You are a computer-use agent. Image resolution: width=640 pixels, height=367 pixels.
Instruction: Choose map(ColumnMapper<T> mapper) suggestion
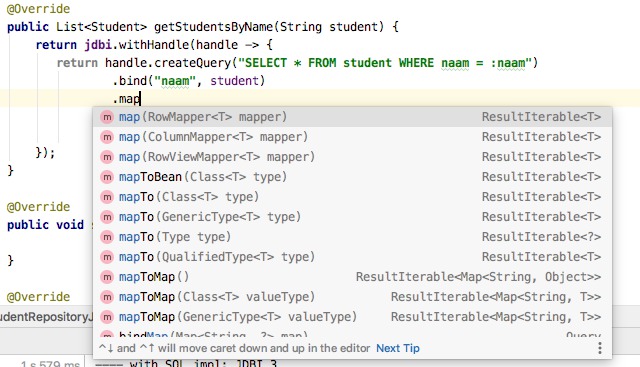pos(352,137)
